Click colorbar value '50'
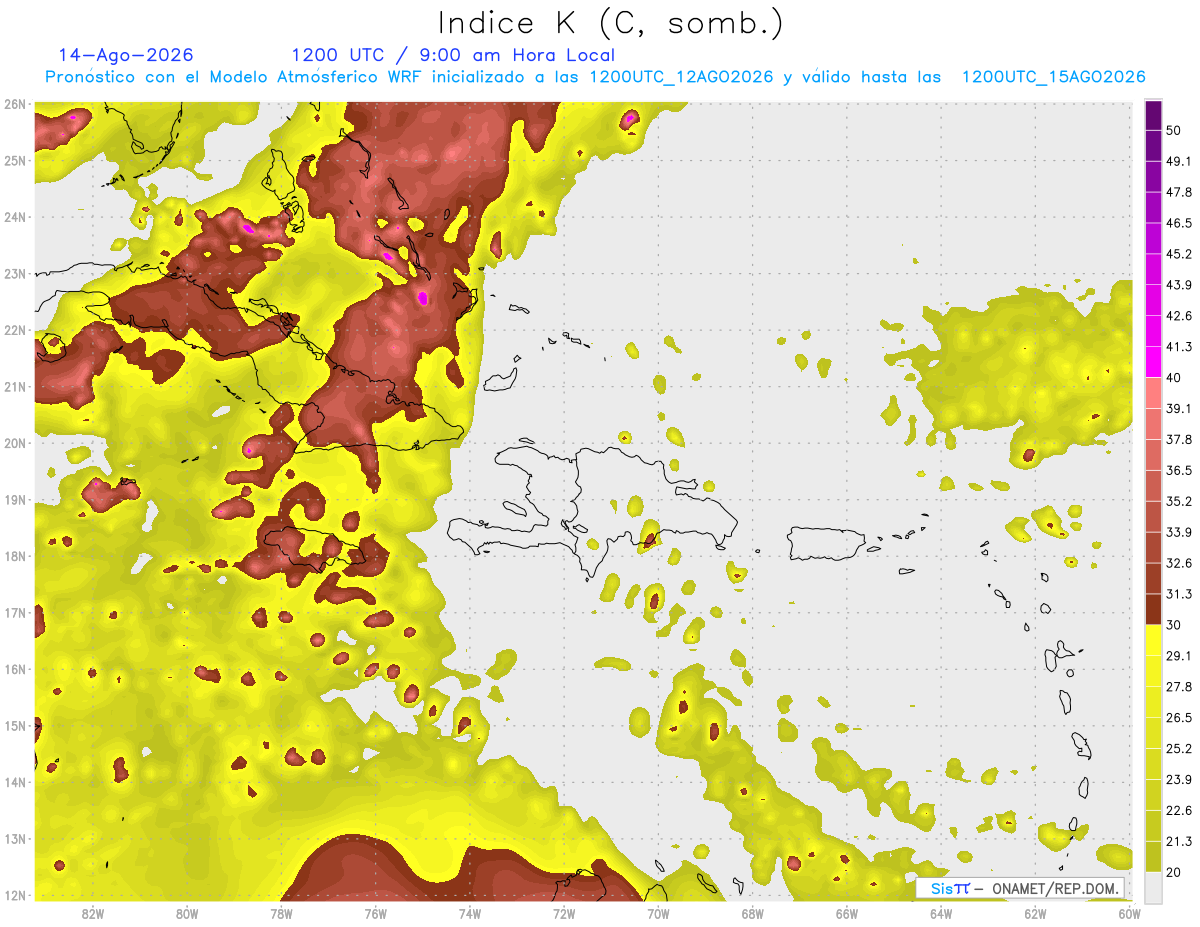The height and width of the screenshot is (927, 1200). pyautogui.click(x=1175, y=131)
